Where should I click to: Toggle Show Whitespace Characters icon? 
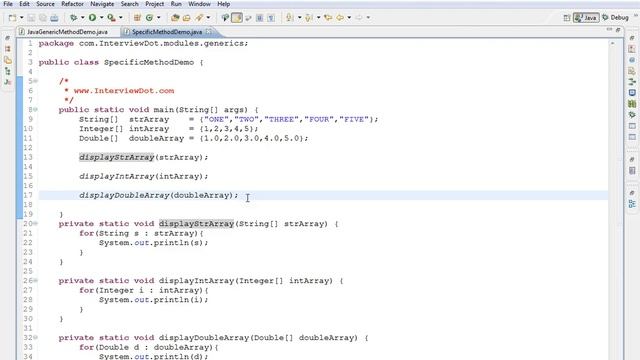coord(271,18)
